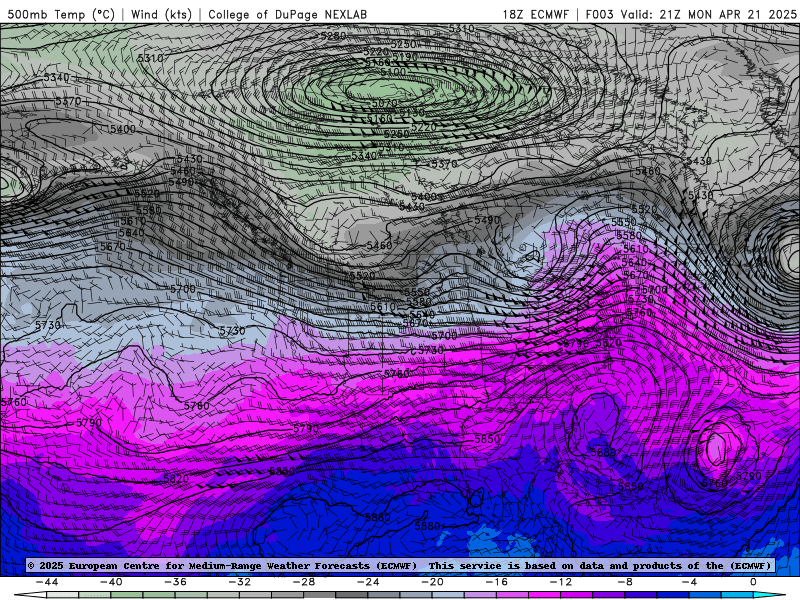Click the 5100 contour label
800x600 pixels.
pos(393,72)
